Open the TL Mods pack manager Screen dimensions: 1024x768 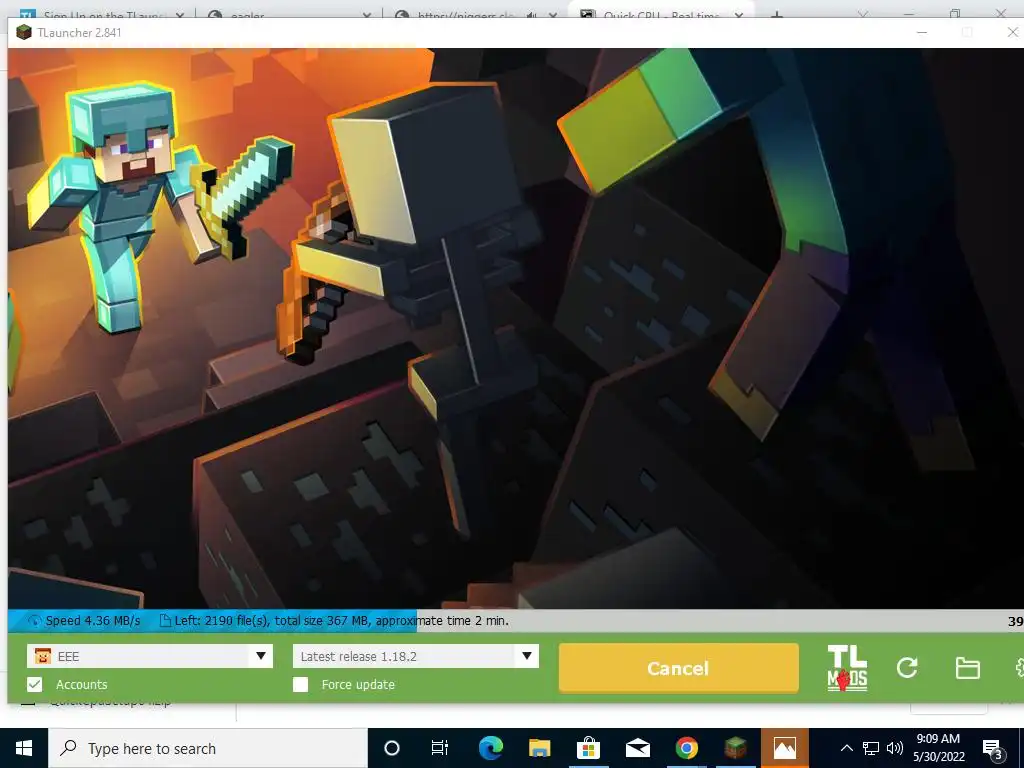pyautogui.click(x=847, y=667)
